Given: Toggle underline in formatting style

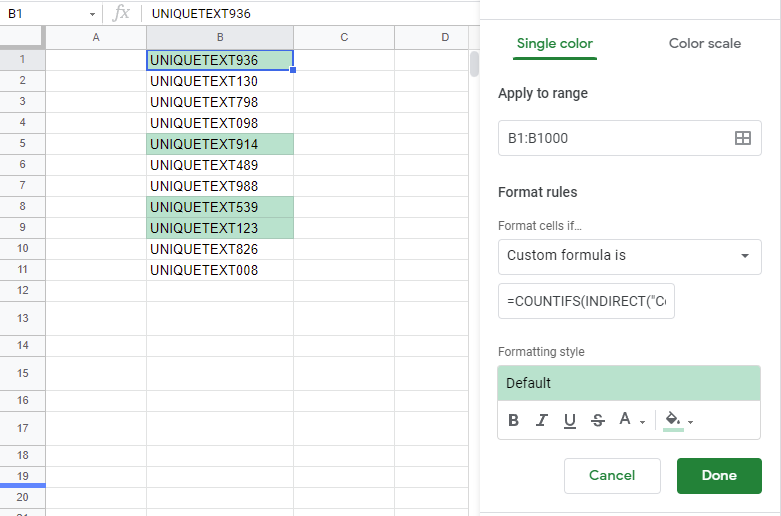Looking at the screenshot, I should point(570,420).
